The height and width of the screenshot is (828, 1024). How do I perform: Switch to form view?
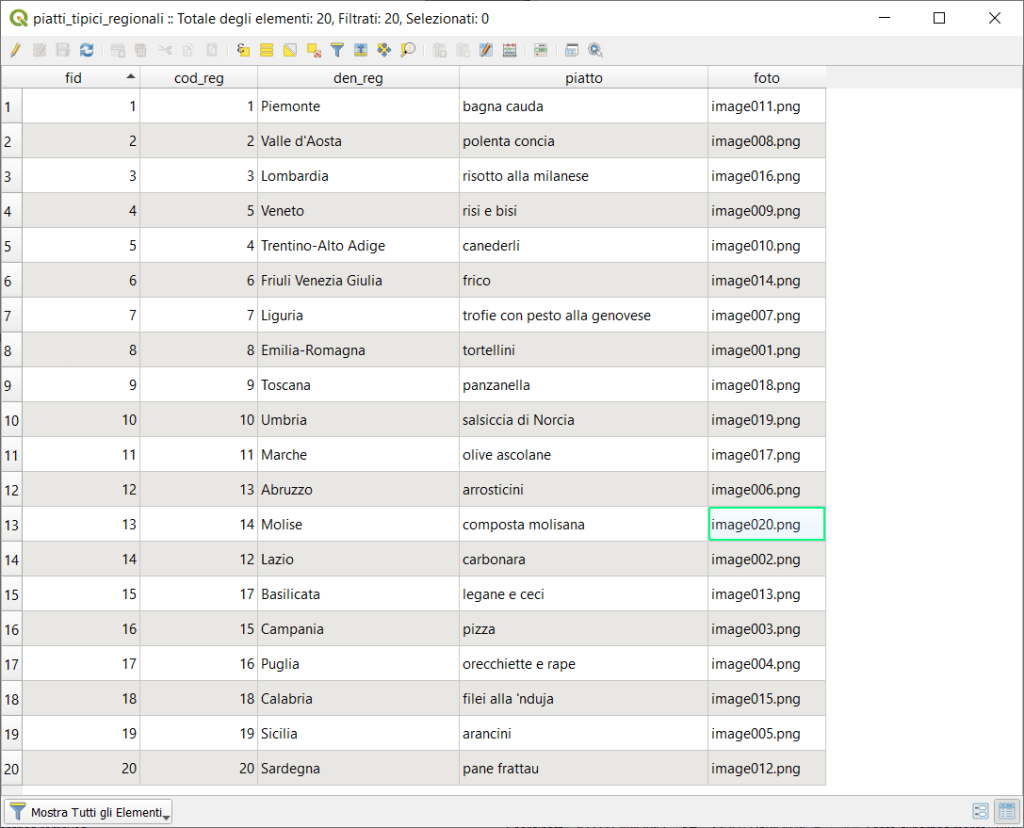[981, 811]
